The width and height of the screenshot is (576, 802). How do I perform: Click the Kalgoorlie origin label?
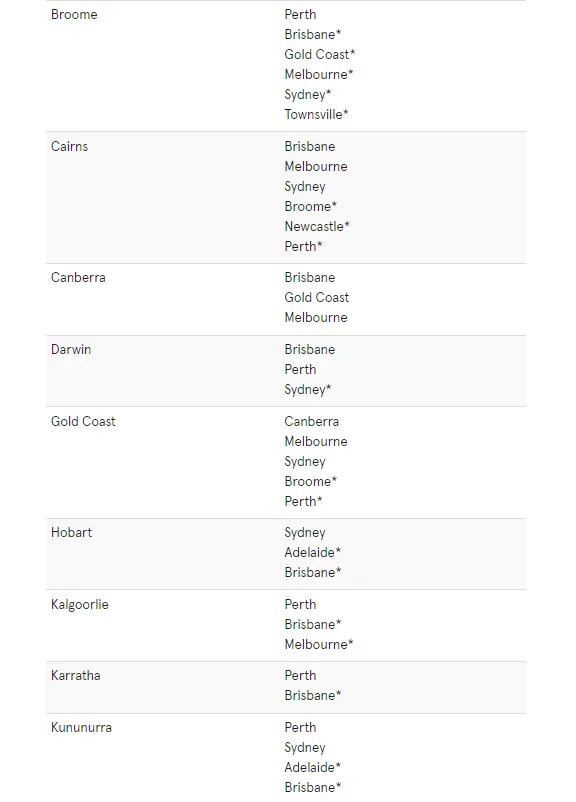pyautogui.click(x=80, y=605)
